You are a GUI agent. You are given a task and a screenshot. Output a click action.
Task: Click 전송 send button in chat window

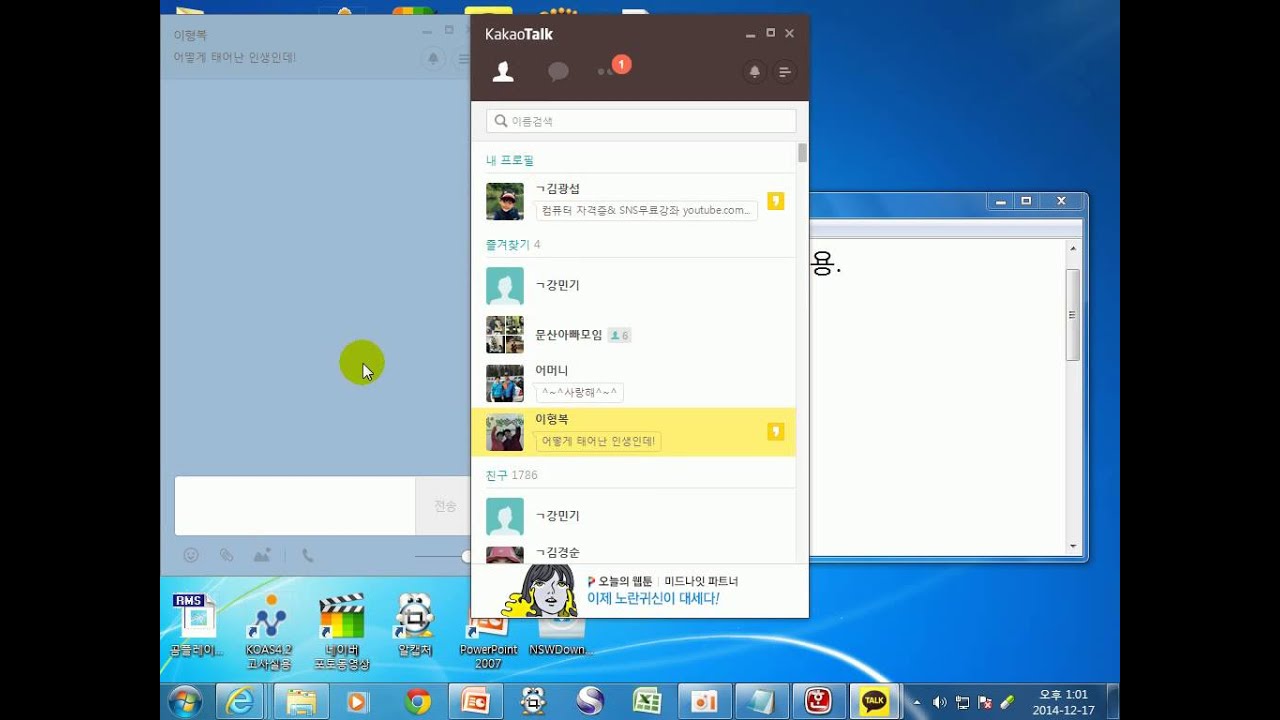(x=444, y=506)
